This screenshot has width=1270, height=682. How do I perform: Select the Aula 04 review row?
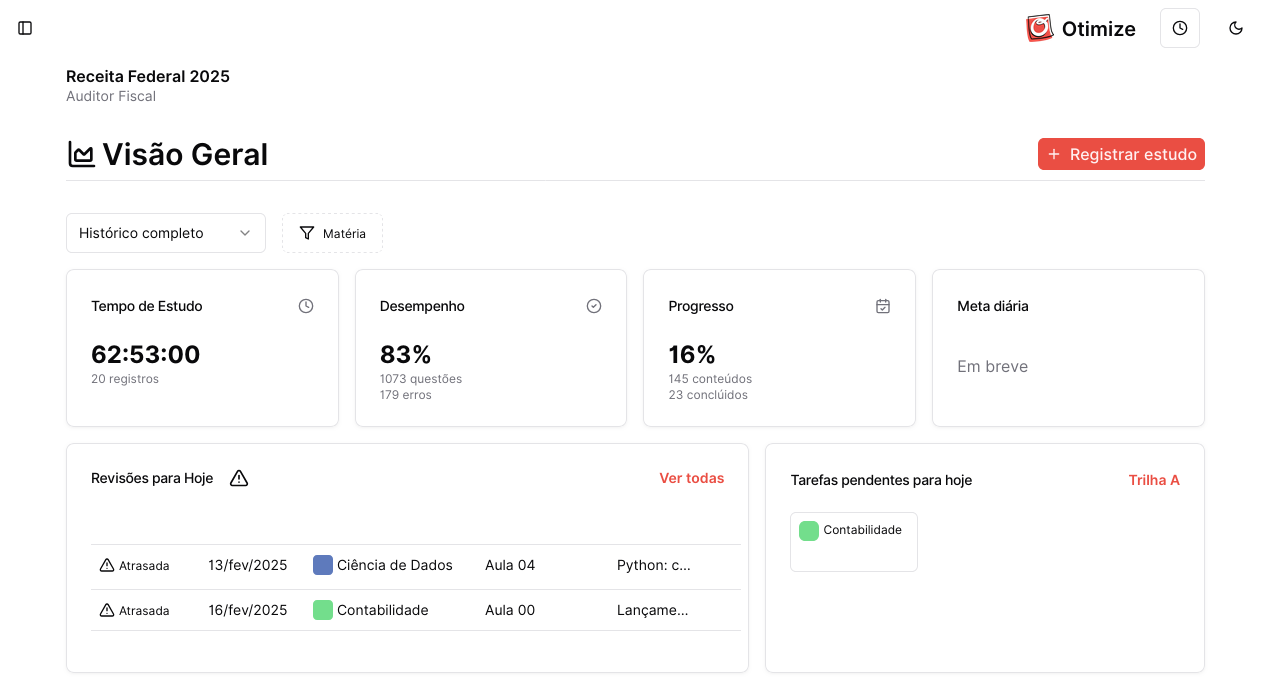coord(510,565)
